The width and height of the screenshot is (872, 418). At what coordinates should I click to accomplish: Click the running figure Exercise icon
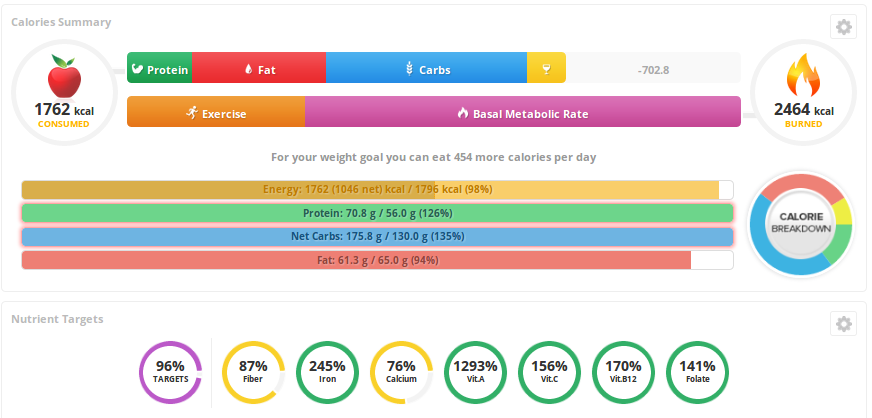[x=192, y=113]
